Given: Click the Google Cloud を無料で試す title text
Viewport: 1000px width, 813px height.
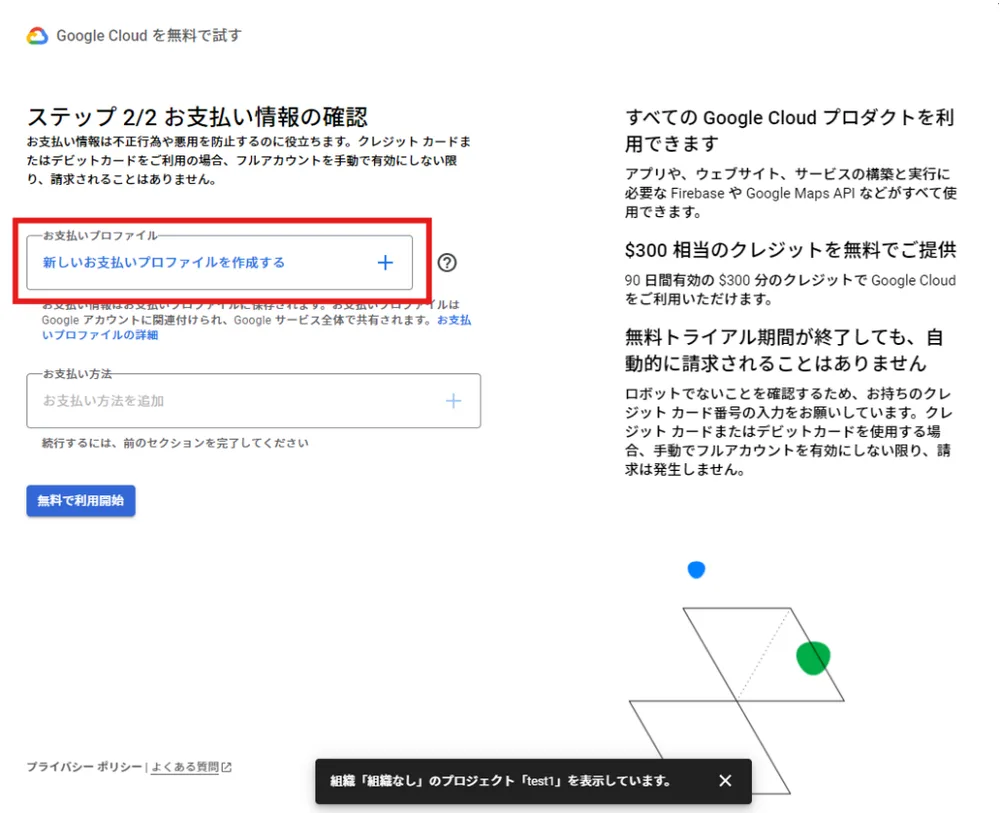Looking at the screenshot, I should click(x=149, y=36).
